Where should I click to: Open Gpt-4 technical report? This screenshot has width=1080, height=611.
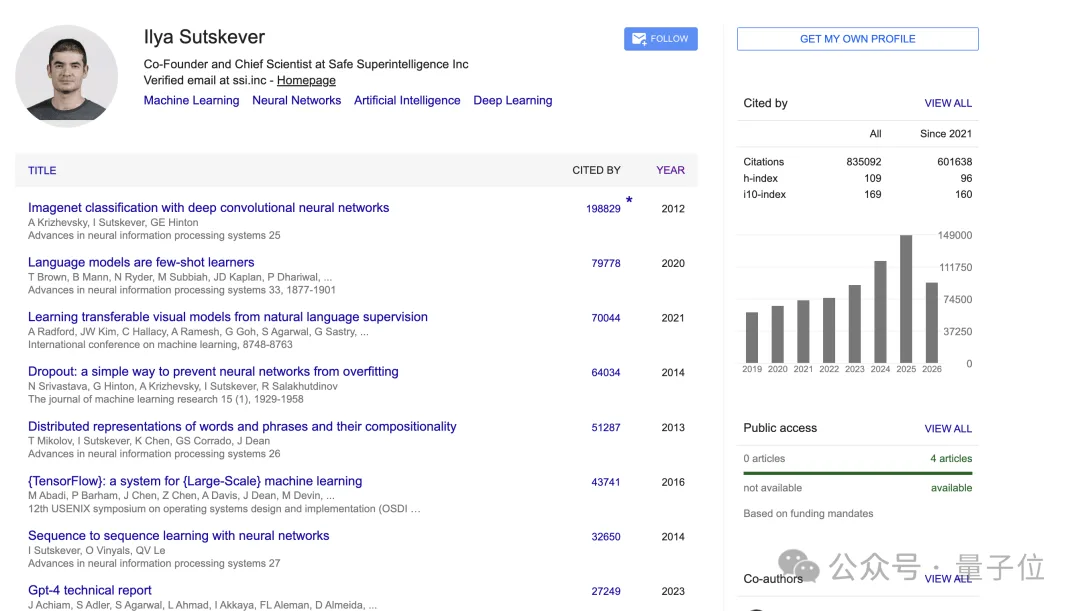(90, 590)
